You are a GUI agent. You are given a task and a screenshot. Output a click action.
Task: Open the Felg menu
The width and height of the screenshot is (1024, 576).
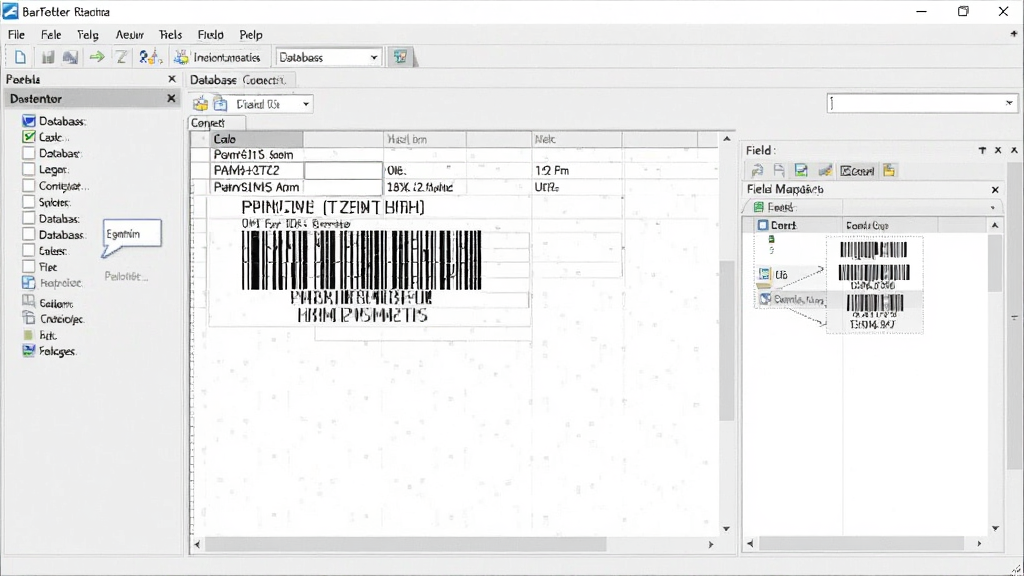tap(88, 35)
